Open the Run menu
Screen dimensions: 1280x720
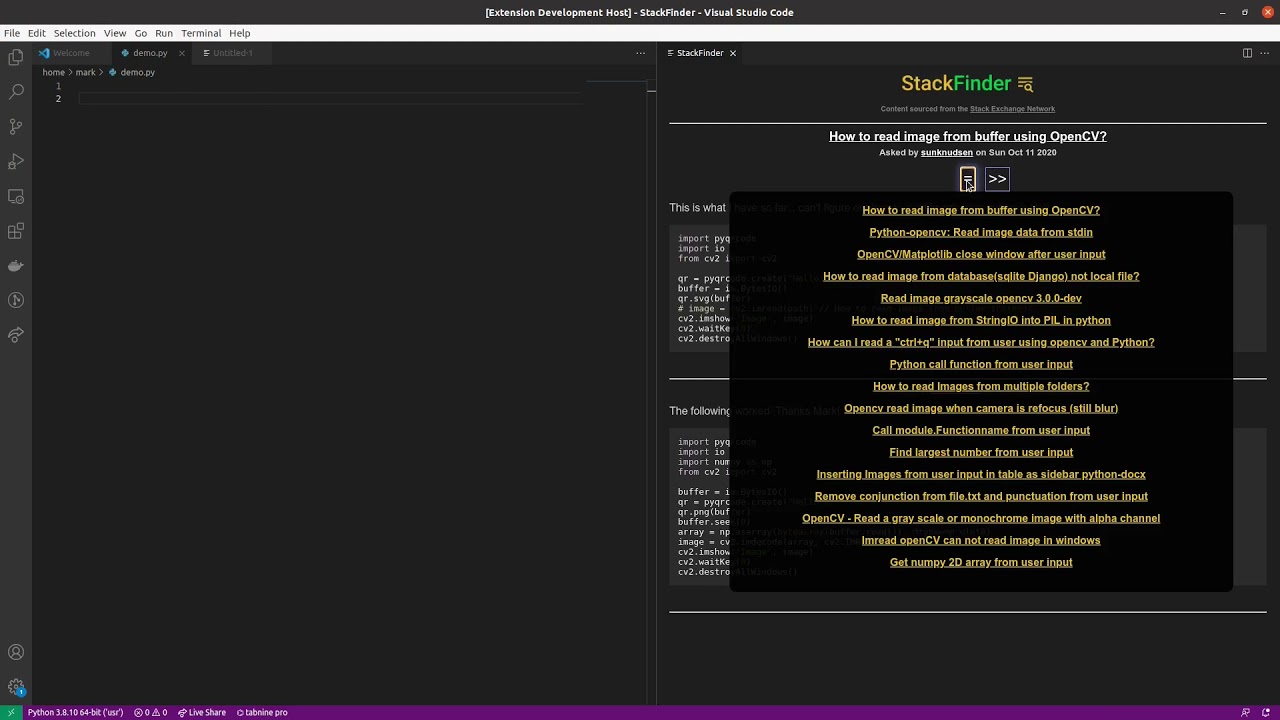point(164,33)
